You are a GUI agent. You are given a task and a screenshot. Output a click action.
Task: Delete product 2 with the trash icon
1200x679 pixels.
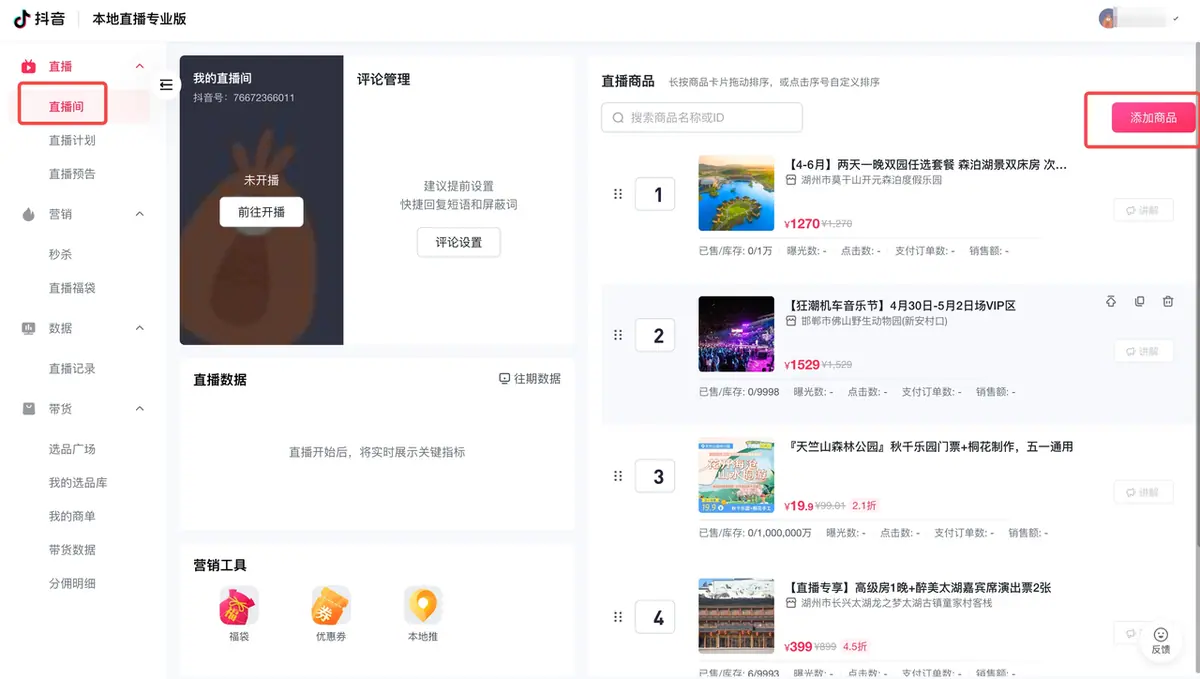click(x=1168, y=301)
